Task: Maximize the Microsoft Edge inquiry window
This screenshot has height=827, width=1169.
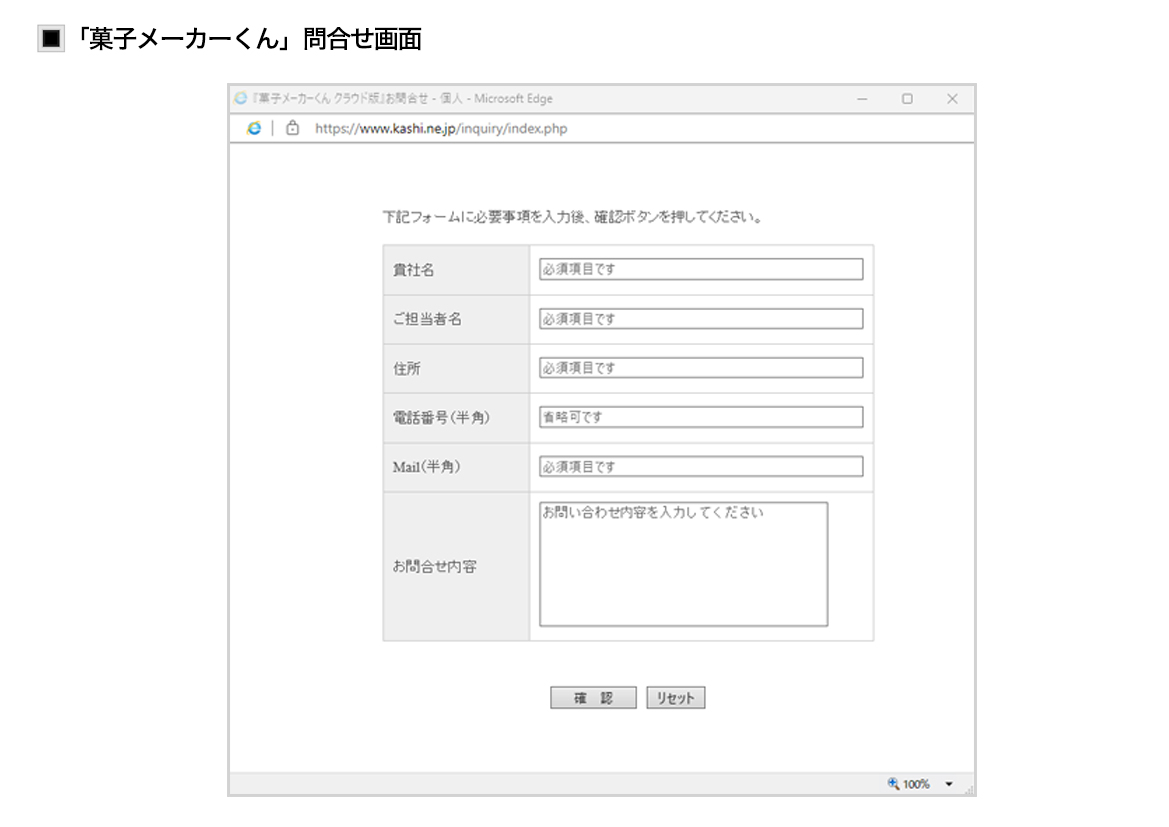Action: (x=907, y=99)
